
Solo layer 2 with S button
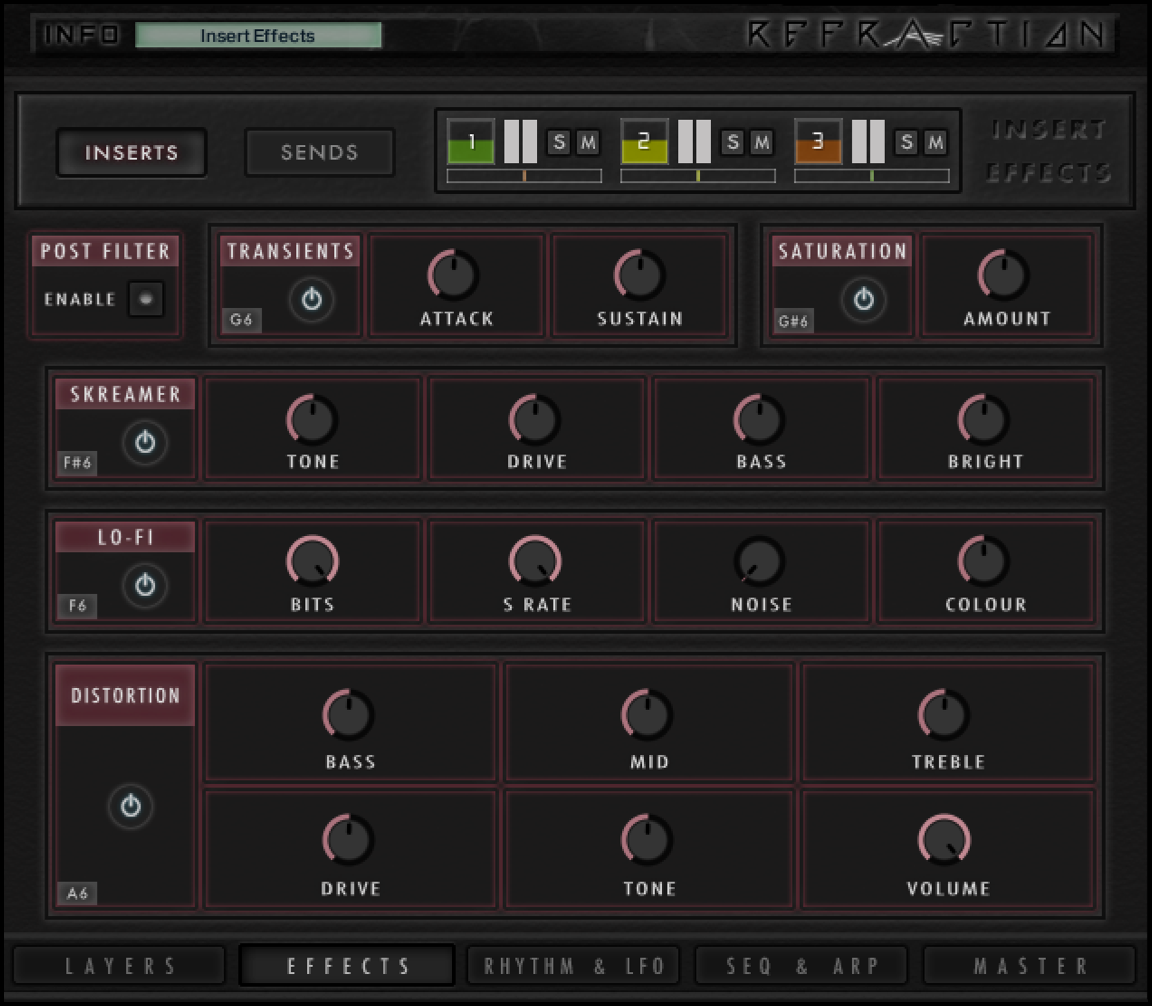tap(732, 142)
